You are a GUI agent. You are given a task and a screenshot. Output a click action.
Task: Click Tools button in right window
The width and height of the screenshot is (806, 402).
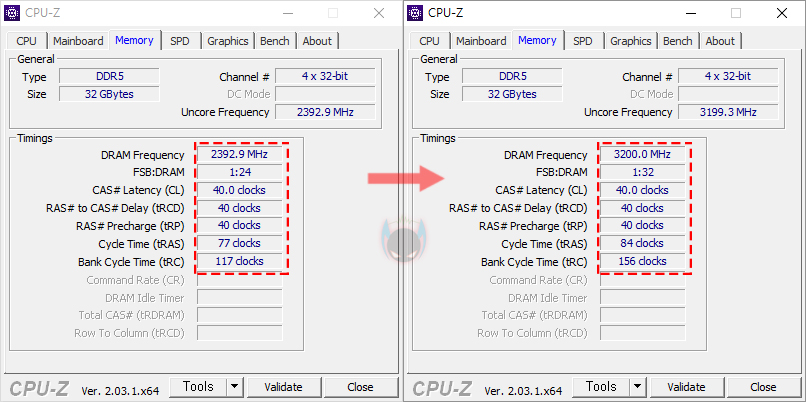601,387
